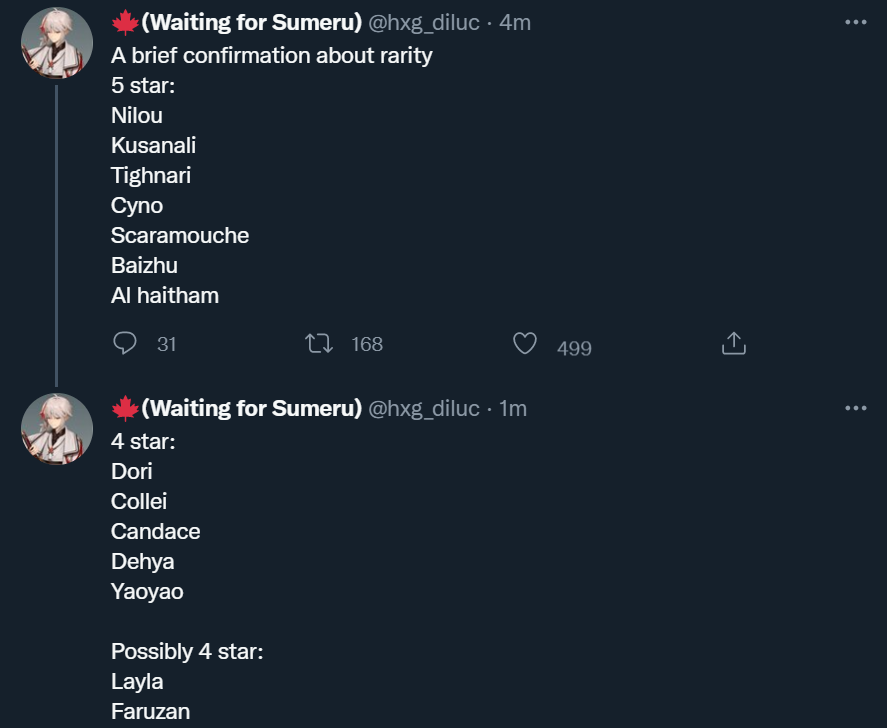Click the like count of 499

click(x=574, y=348)
